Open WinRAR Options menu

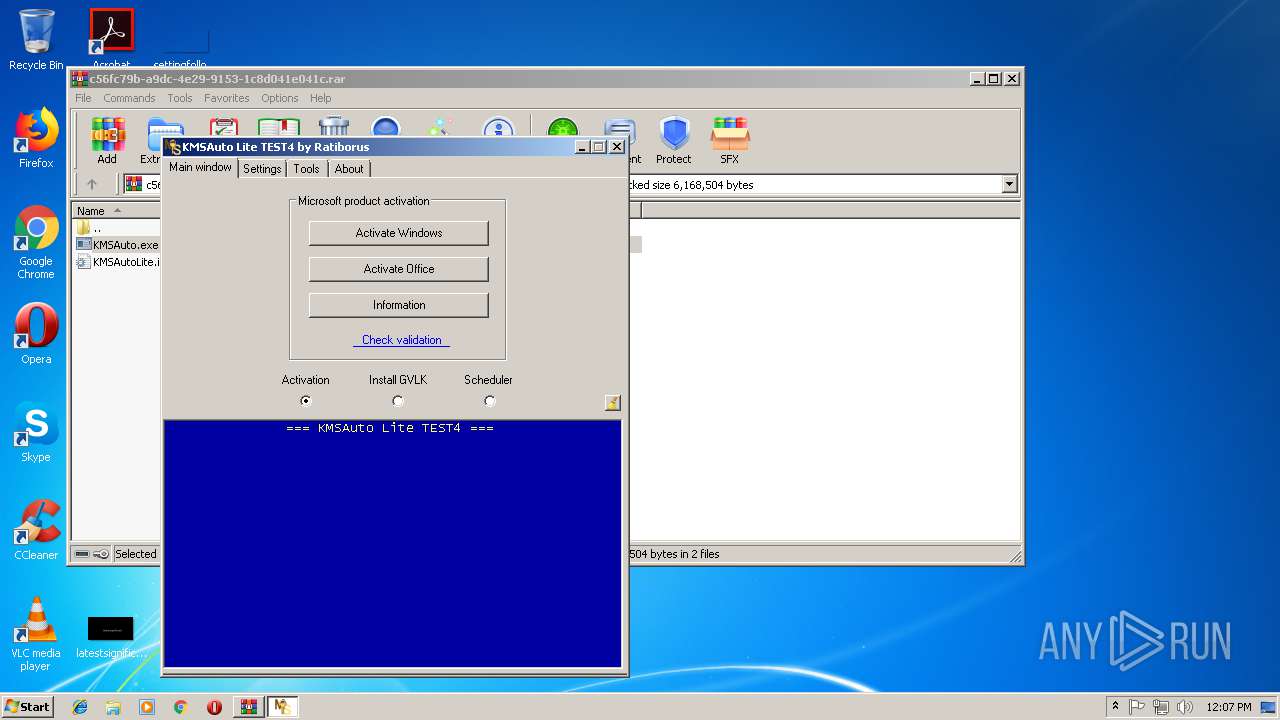point(280,98)
